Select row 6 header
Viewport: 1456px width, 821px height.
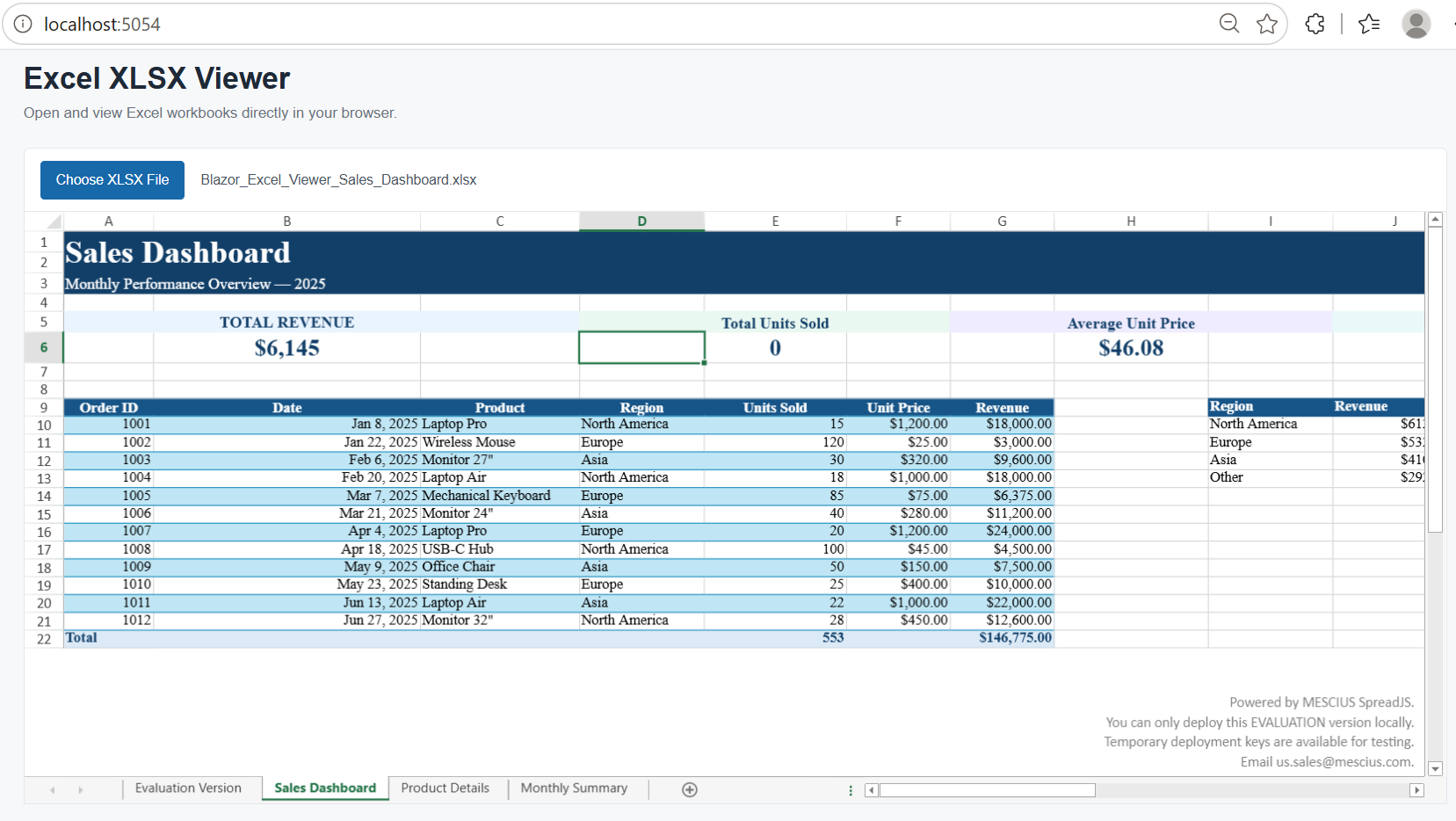click(x=44, y=347)
